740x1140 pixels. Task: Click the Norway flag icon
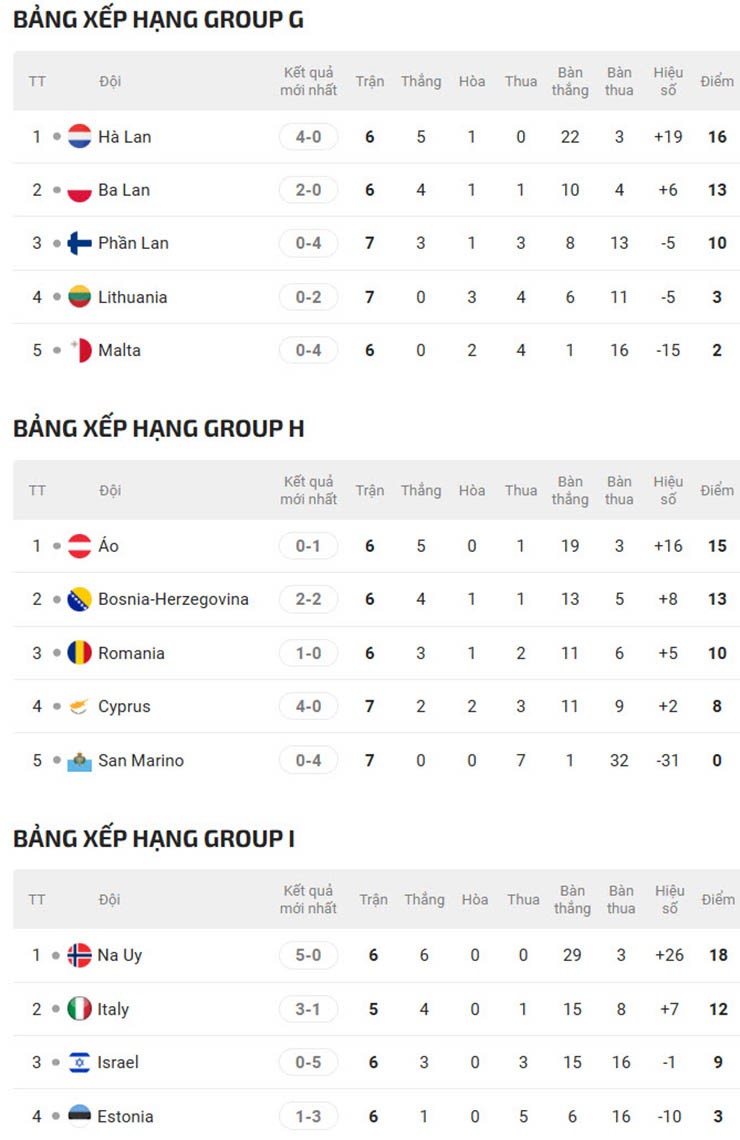80,955
